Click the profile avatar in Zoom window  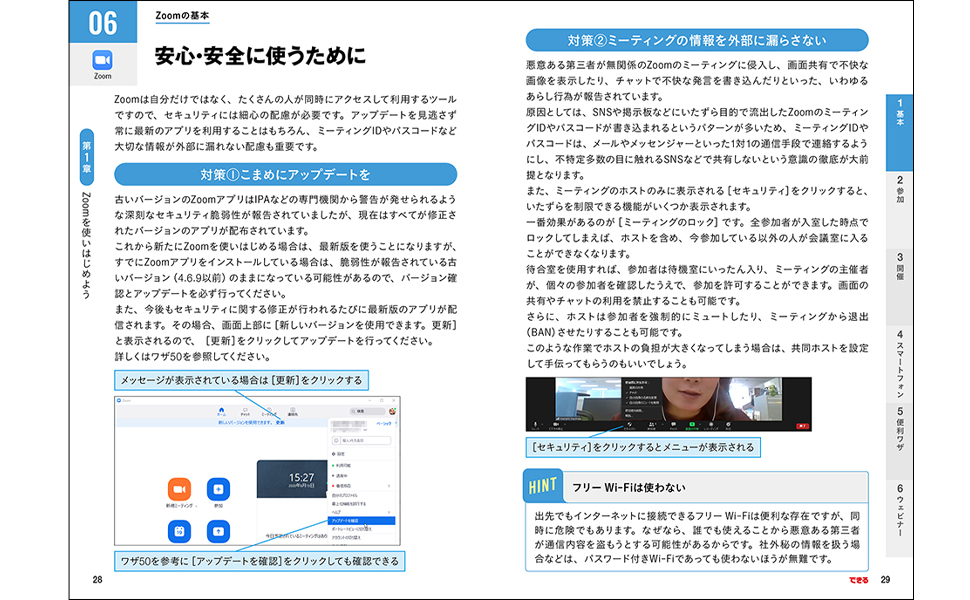(x=392, y=411)
